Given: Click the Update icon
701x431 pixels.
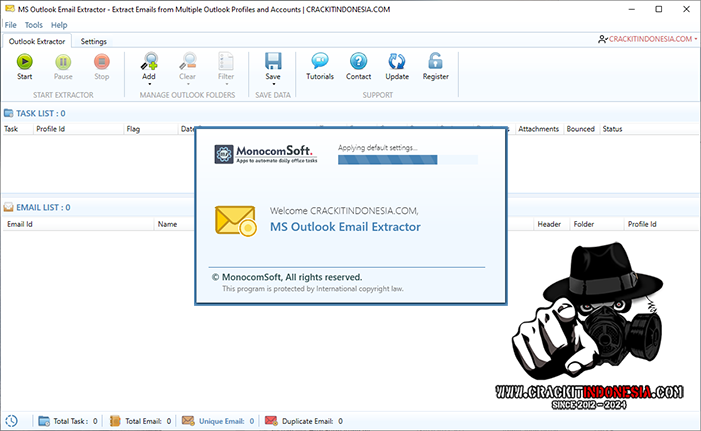Looking at the screenshot, I should [x=397, y=62].
